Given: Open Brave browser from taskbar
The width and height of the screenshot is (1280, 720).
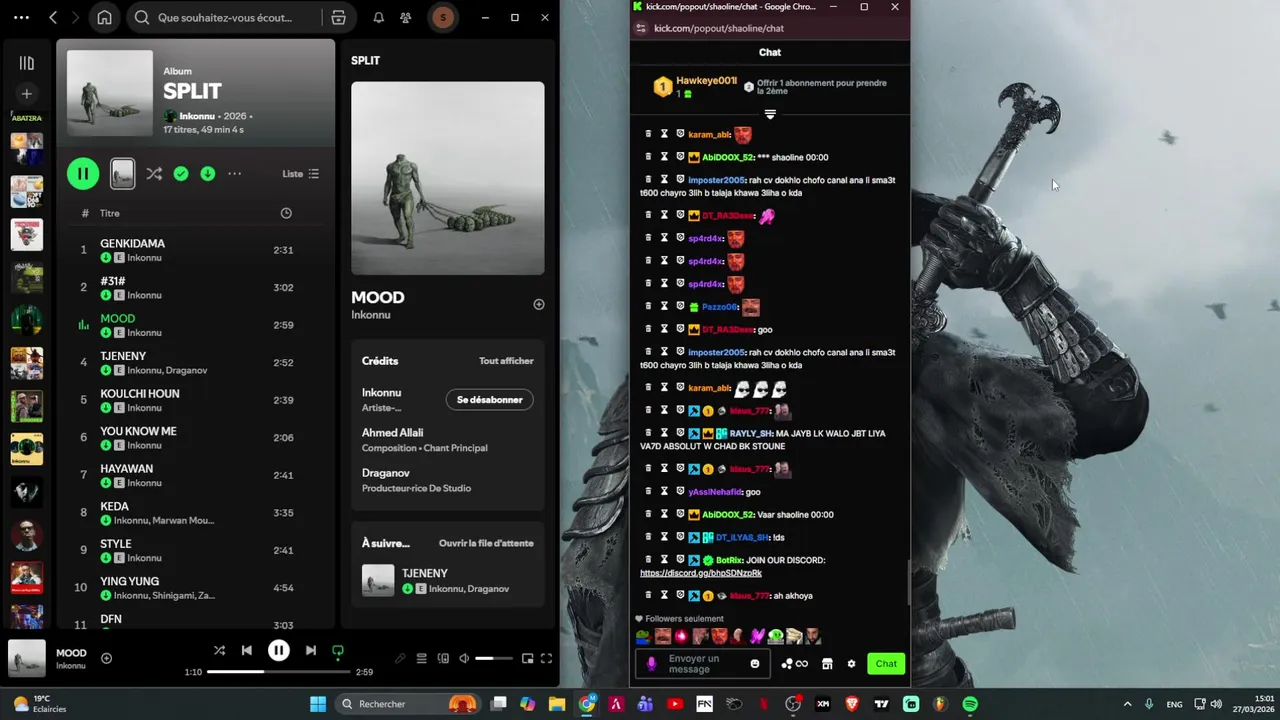Looking at the screenshot, I should (852, 704).
